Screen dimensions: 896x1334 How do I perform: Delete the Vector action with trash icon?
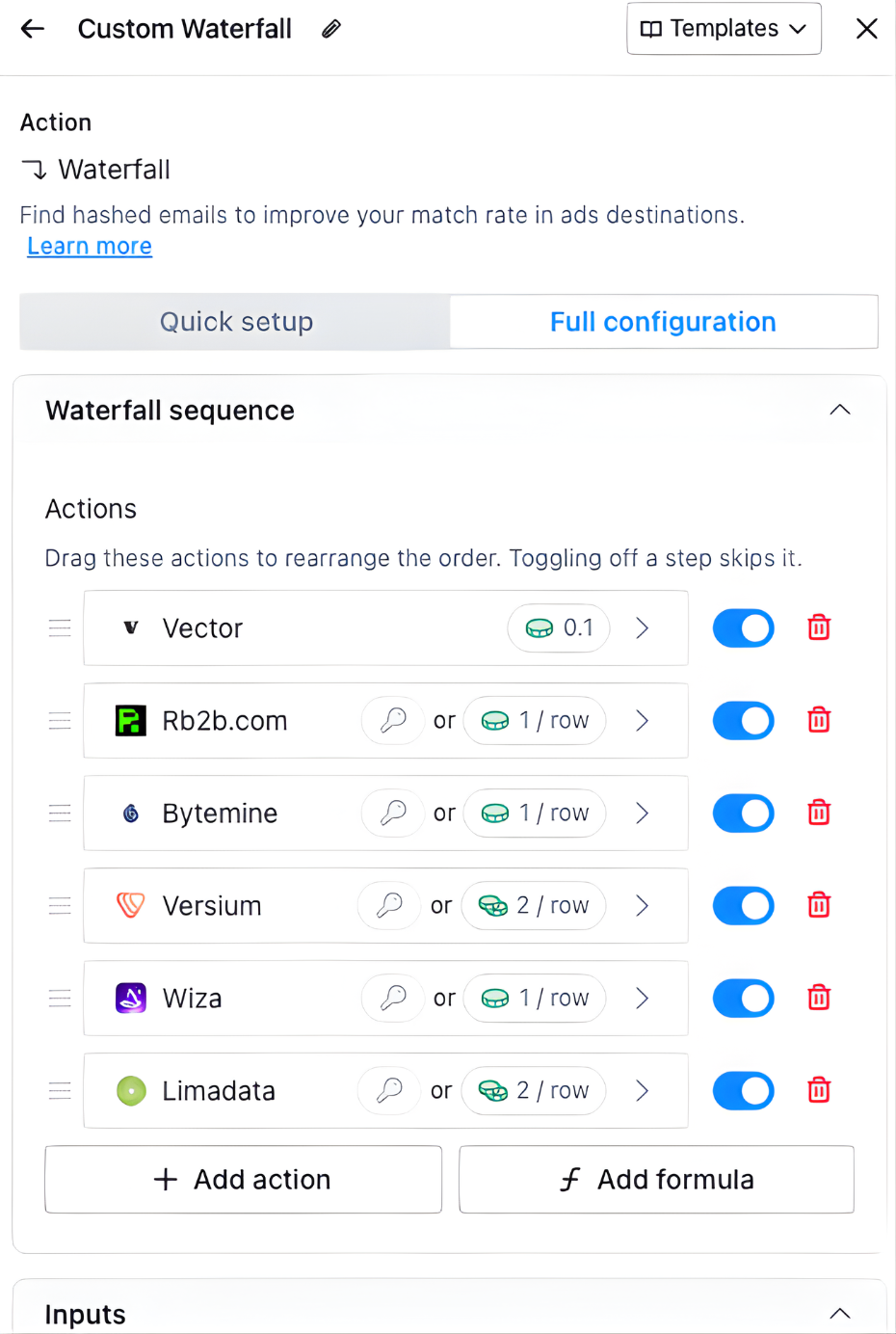819,628
